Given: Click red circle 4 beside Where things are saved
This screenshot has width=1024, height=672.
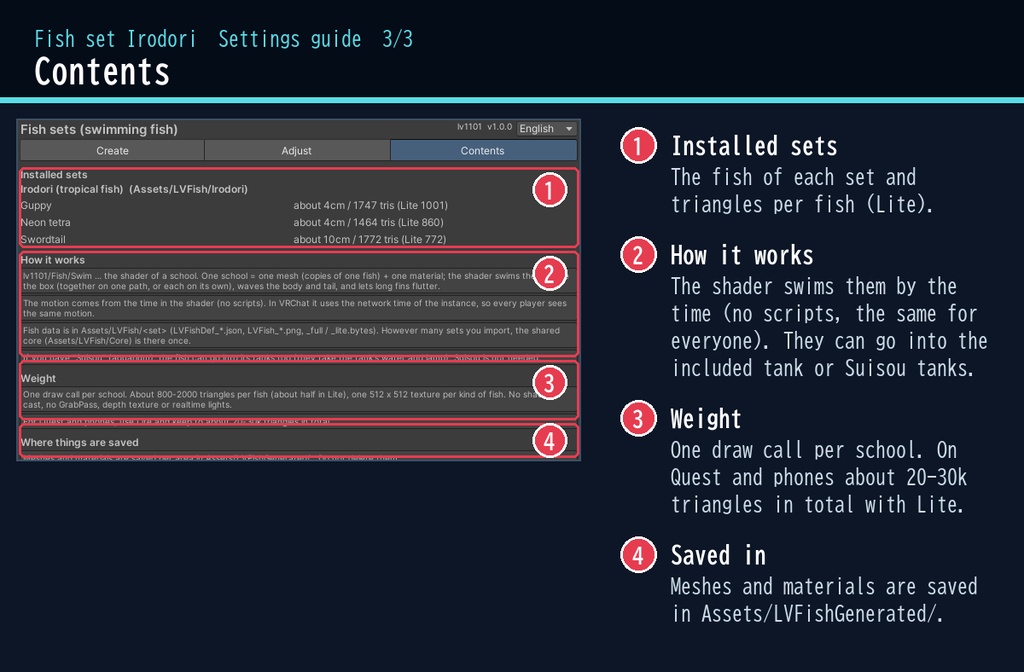Looking at the screenshot, I should 549,441.
